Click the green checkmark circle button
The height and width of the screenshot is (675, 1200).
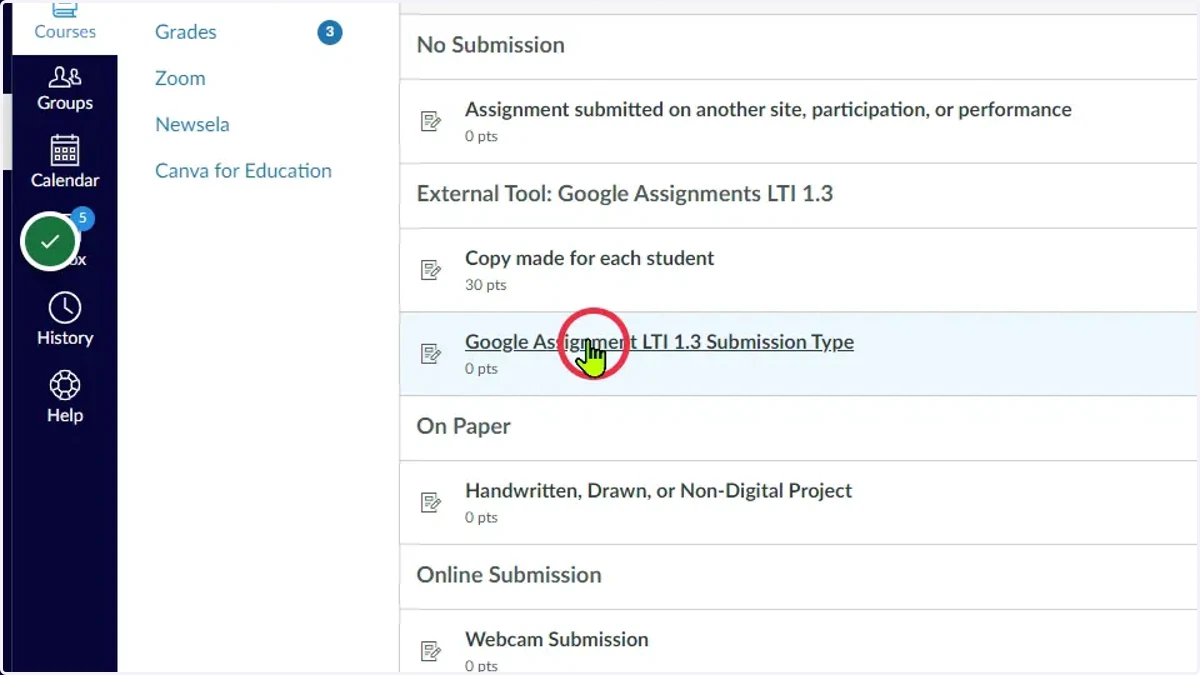(x=50, y=241)
